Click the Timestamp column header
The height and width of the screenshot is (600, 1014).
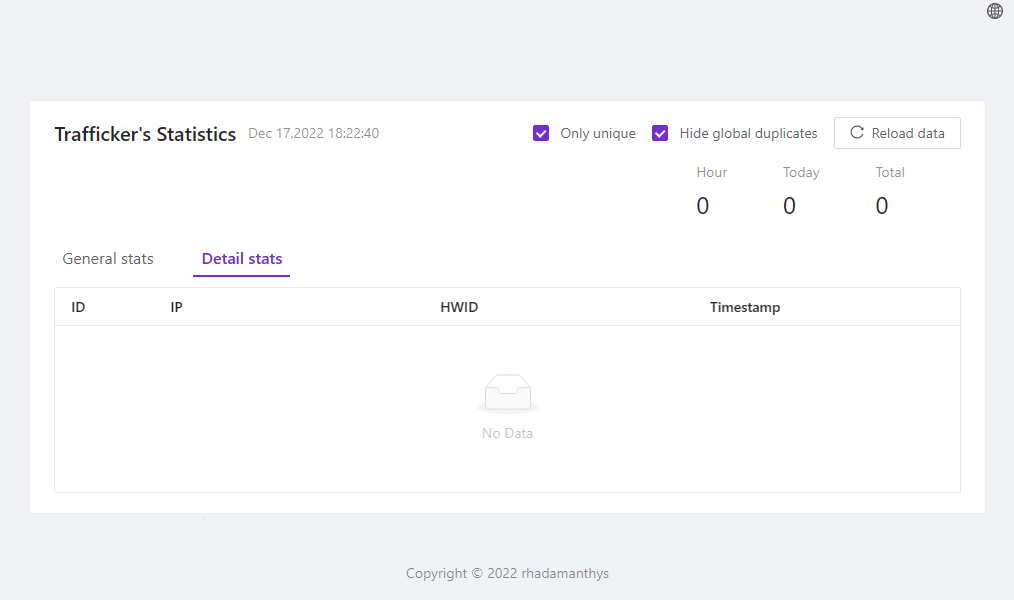[745, 307]
